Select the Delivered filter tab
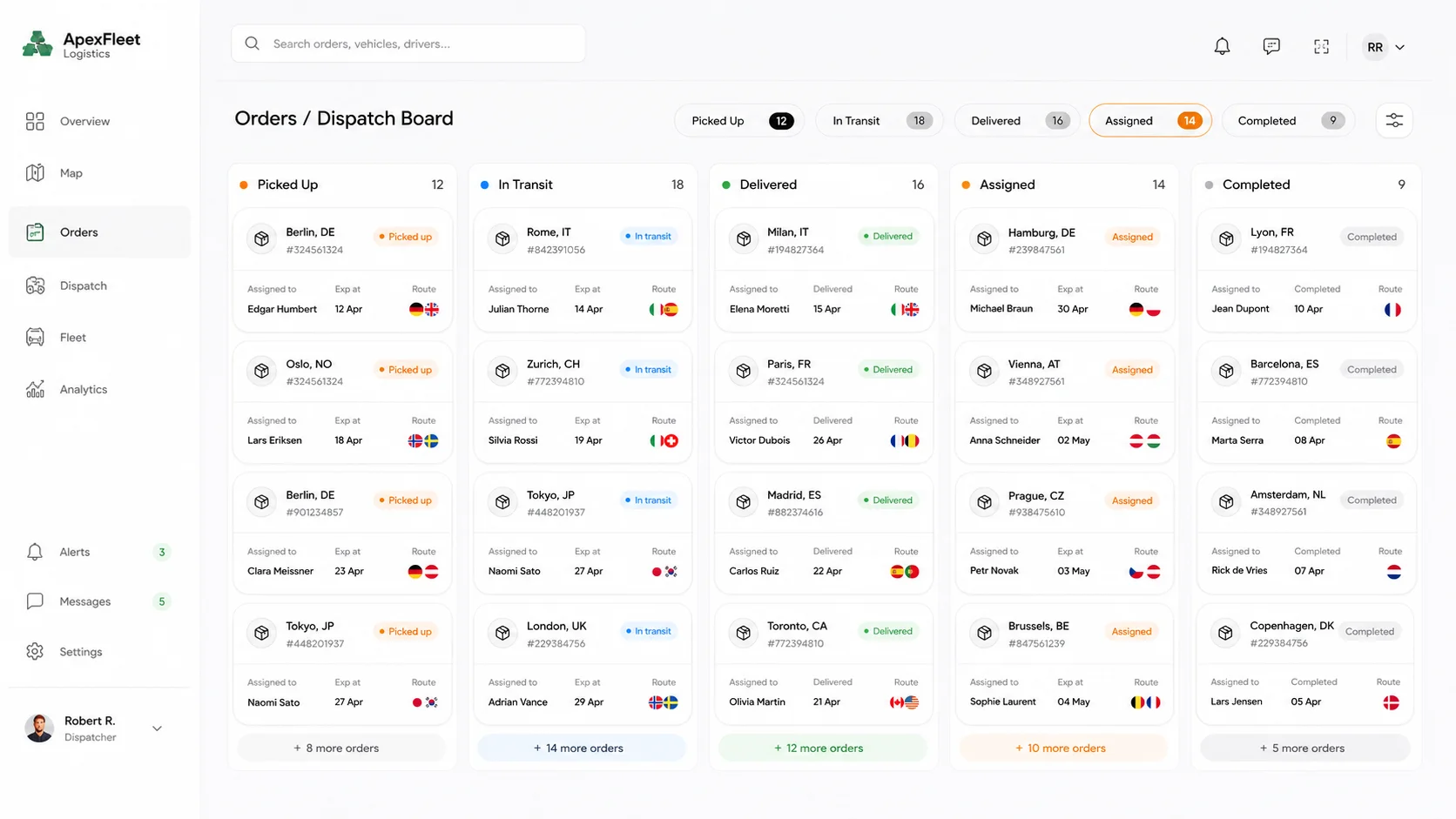Image resolution: width=1456 pixels, height=819 pixels. coord(1017,121)
